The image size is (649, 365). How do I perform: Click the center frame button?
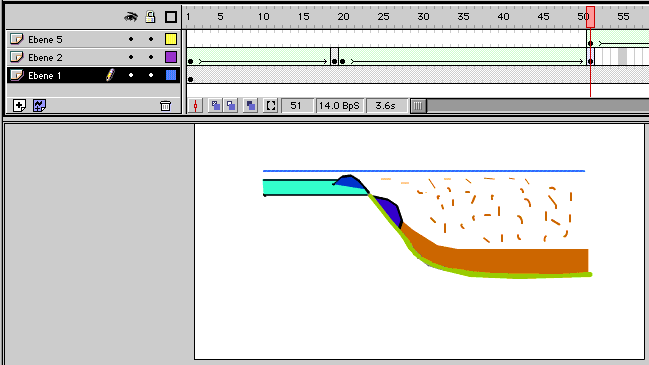(x=195, y=106)
